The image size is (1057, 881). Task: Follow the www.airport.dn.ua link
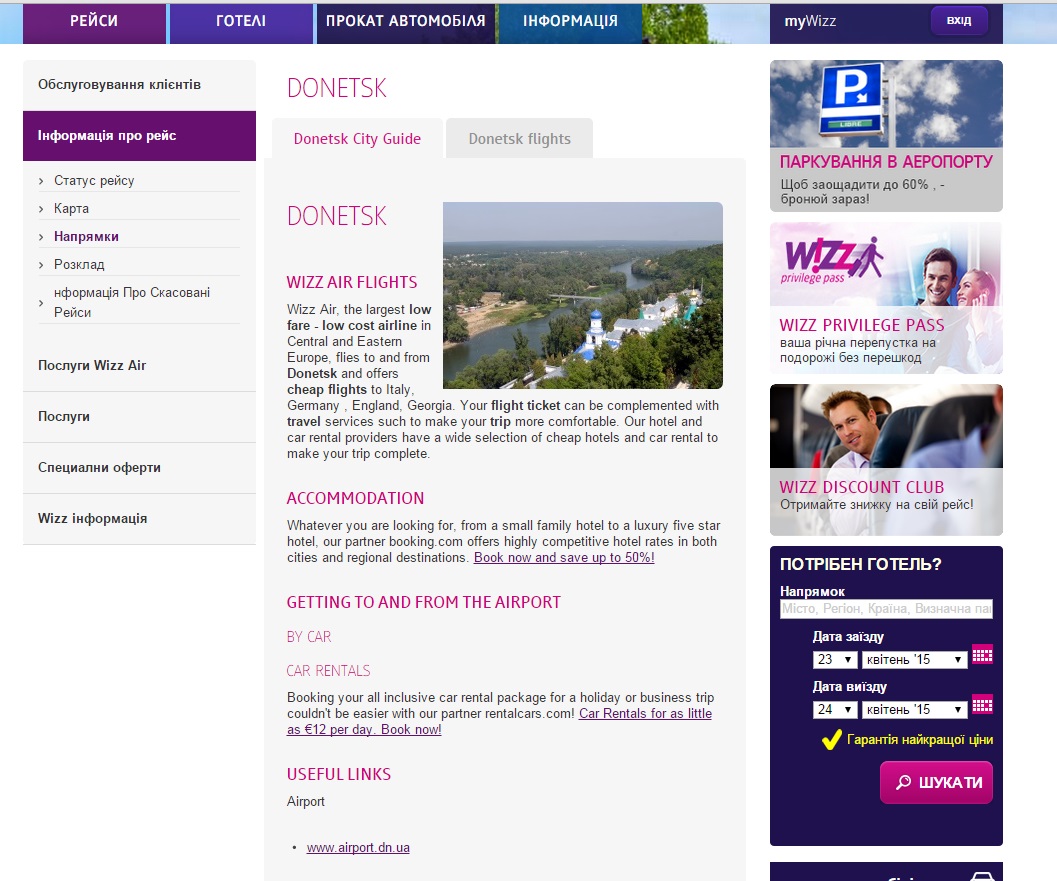click(358, 848)
